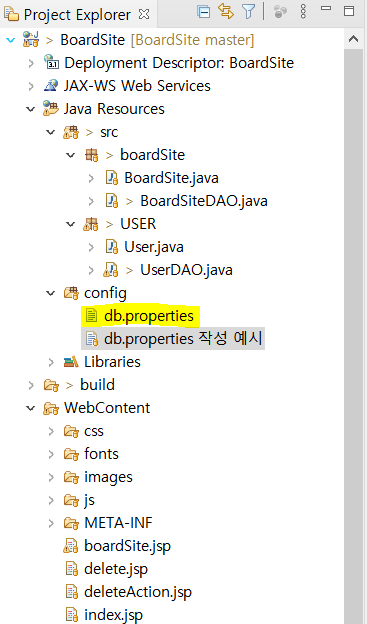The width and height of the screenshot is (367, 624).
Task: Click the Deployment Descriptor icon
Action: coord(51,62)
